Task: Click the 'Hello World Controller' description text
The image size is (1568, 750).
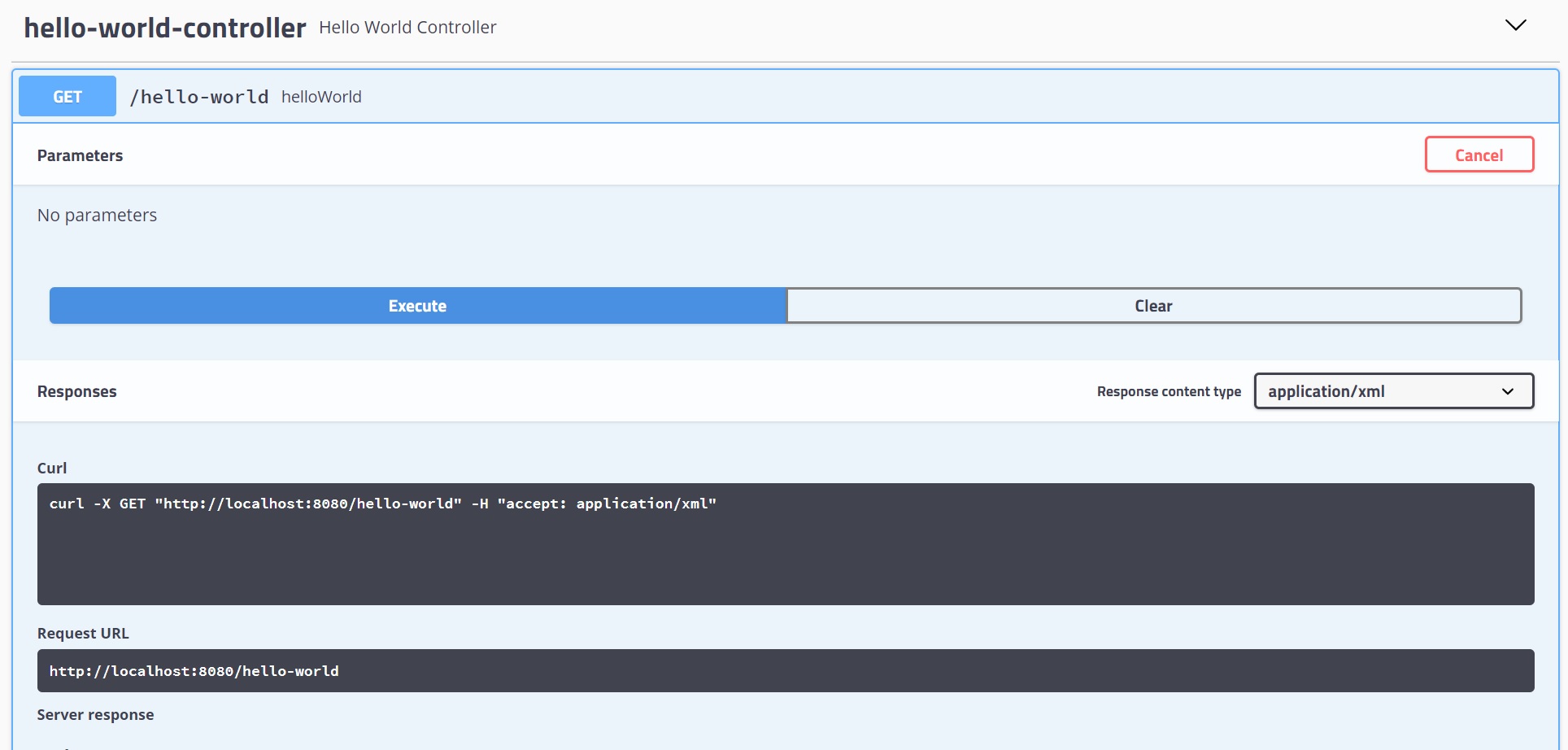Action: click(x=407, y=28)
